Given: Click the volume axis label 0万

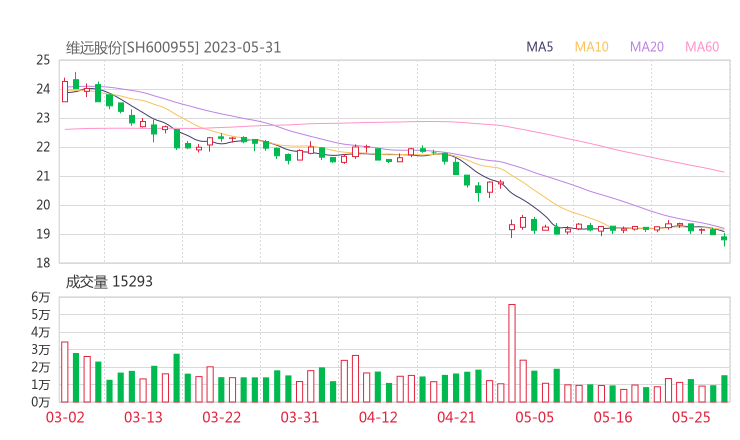Looking at the screenshot, I should [x=41, y=402].
